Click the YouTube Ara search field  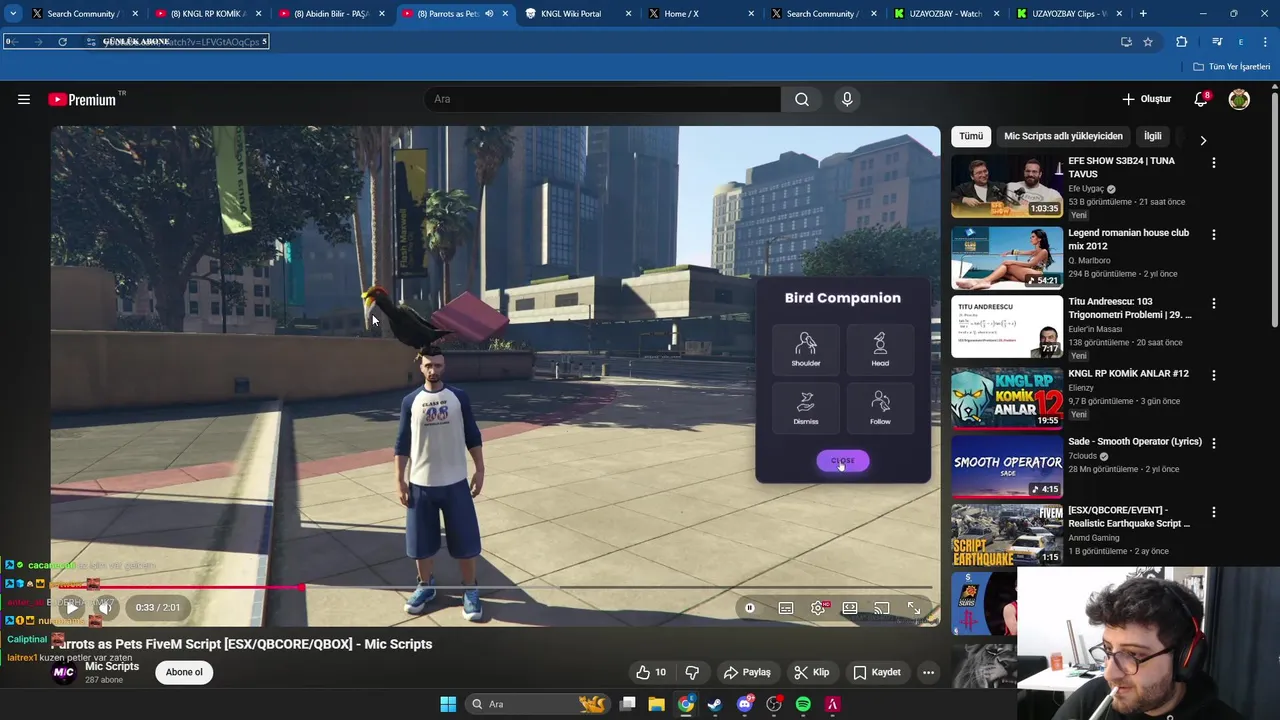[x=602, y=99]
